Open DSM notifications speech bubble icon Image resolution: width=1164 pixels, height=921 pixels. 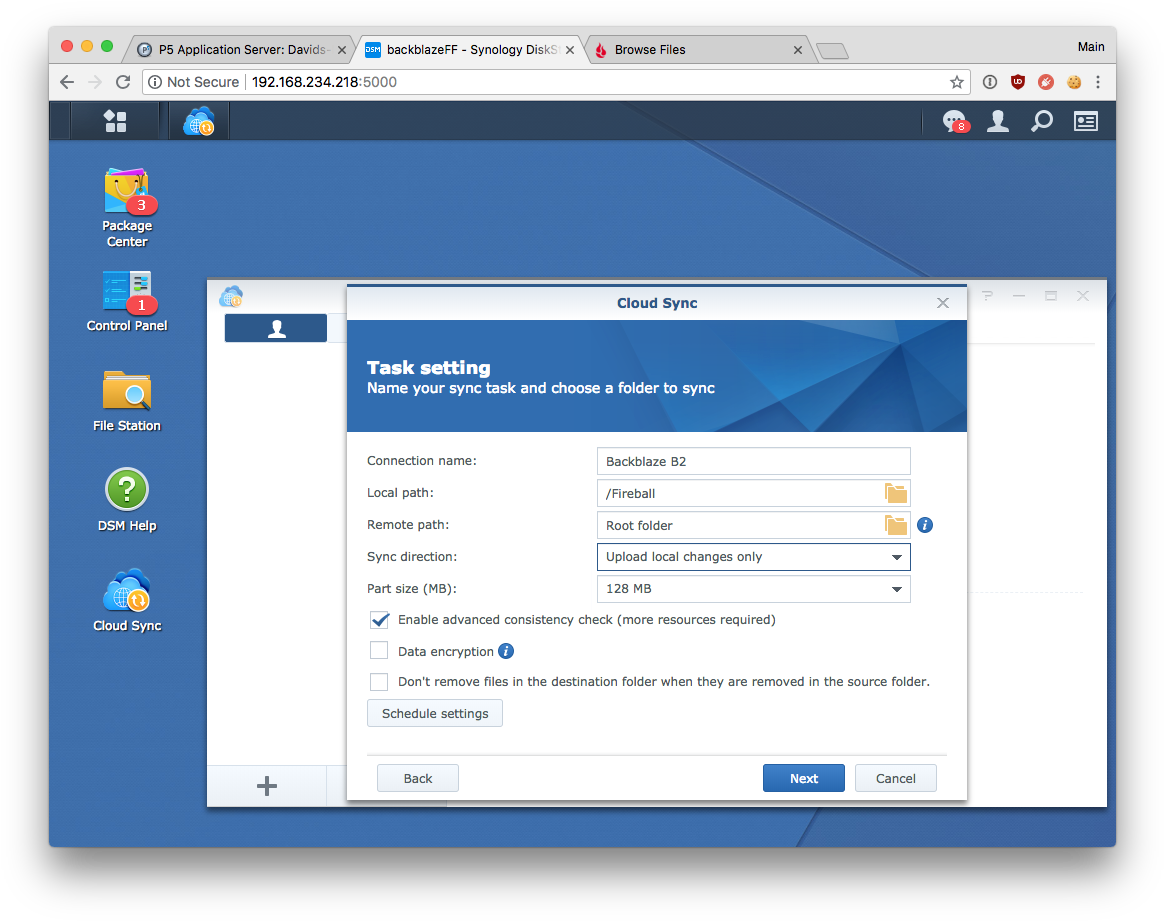(x=954, y=121)
